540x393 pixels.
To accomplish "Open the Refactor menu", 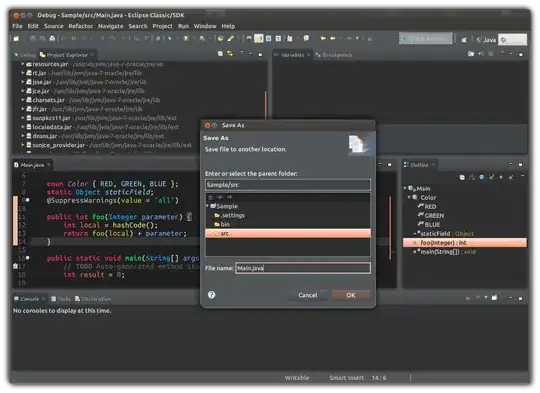I will (x=81, y=26).
